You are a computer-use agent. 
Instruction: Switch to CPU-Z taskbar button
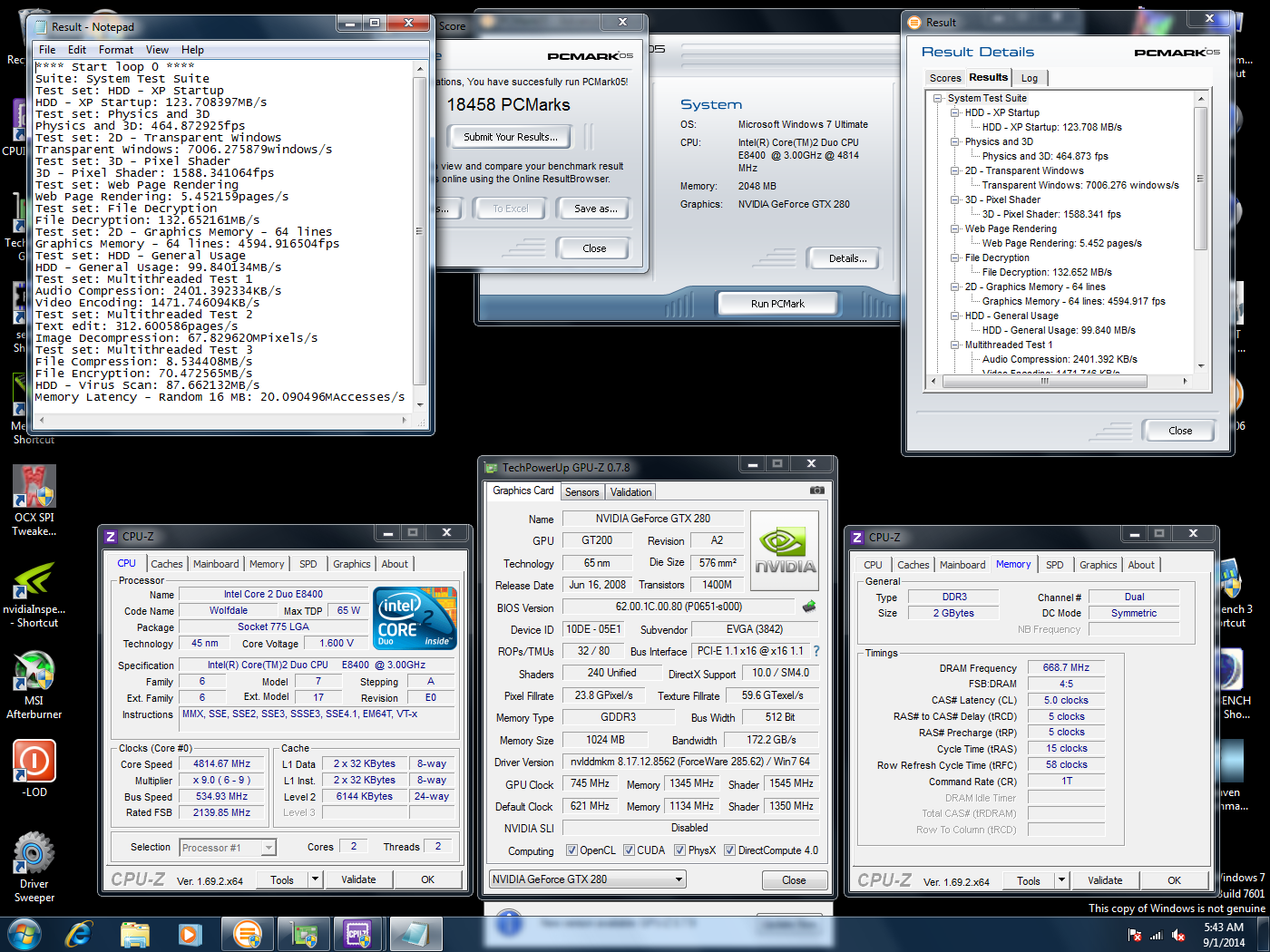pyautogui.click(x=359, y=934)
